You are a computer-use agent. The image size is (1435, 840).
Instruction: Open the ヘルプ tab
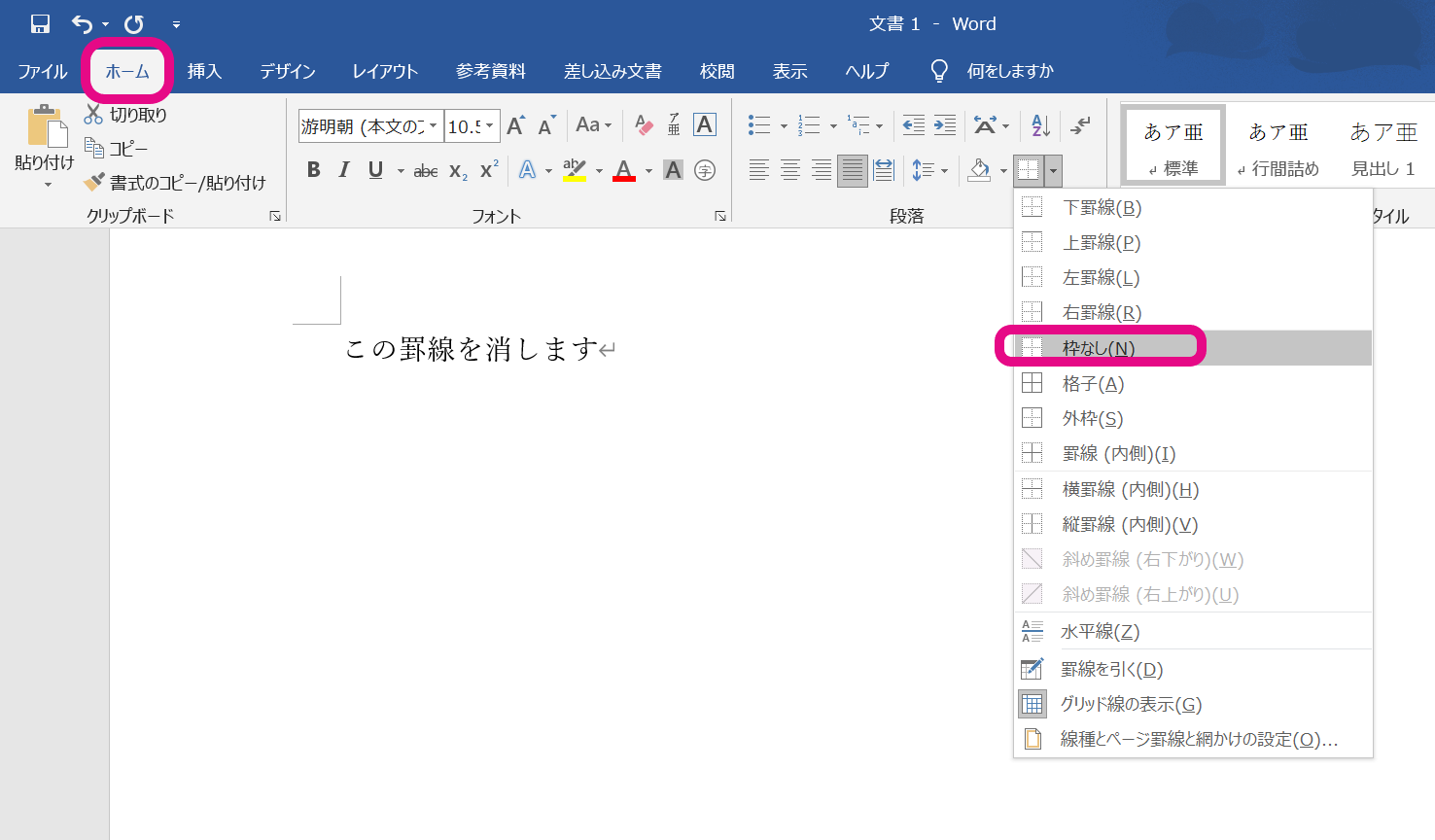[x=866, y=71]
